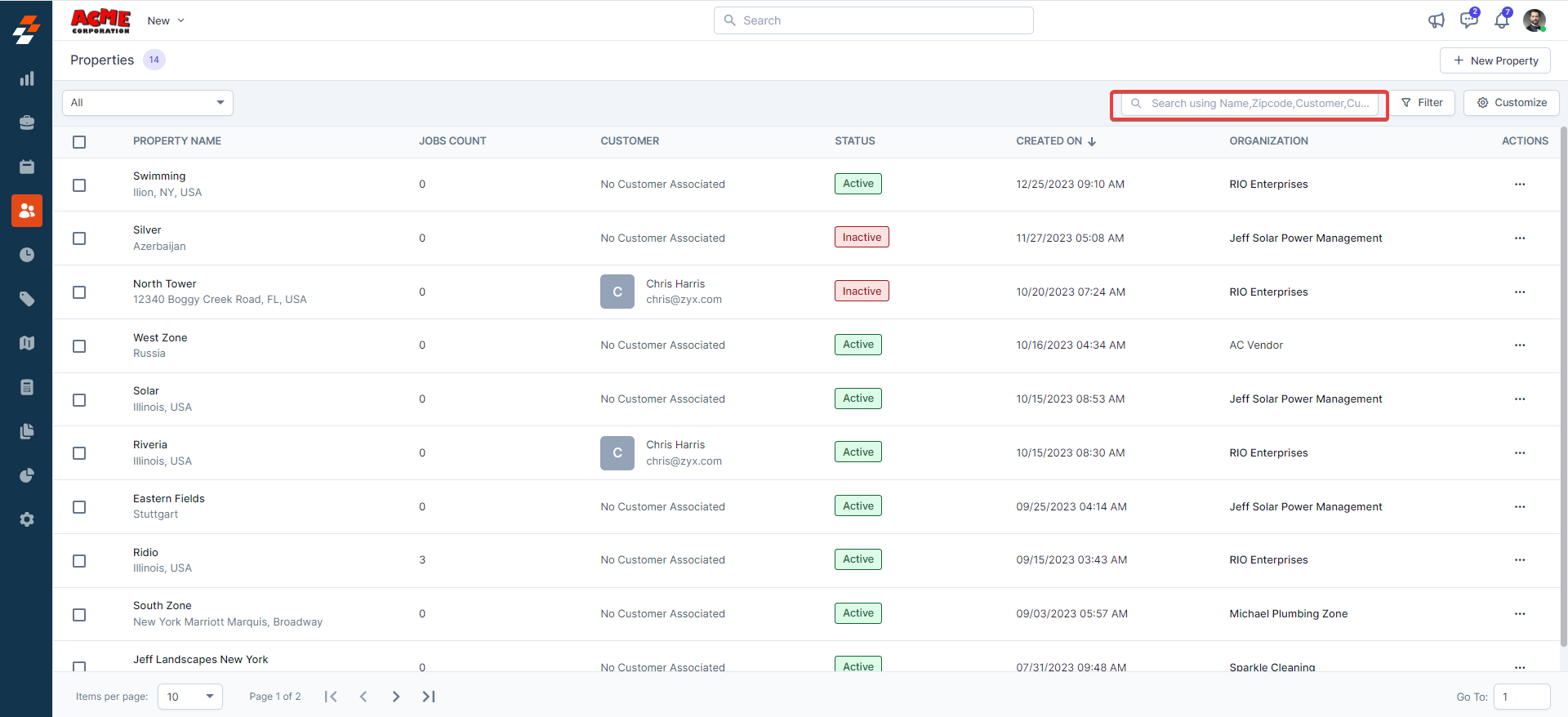
Task: Toggle the select-all checkbox in header
Action: point(79,142)
